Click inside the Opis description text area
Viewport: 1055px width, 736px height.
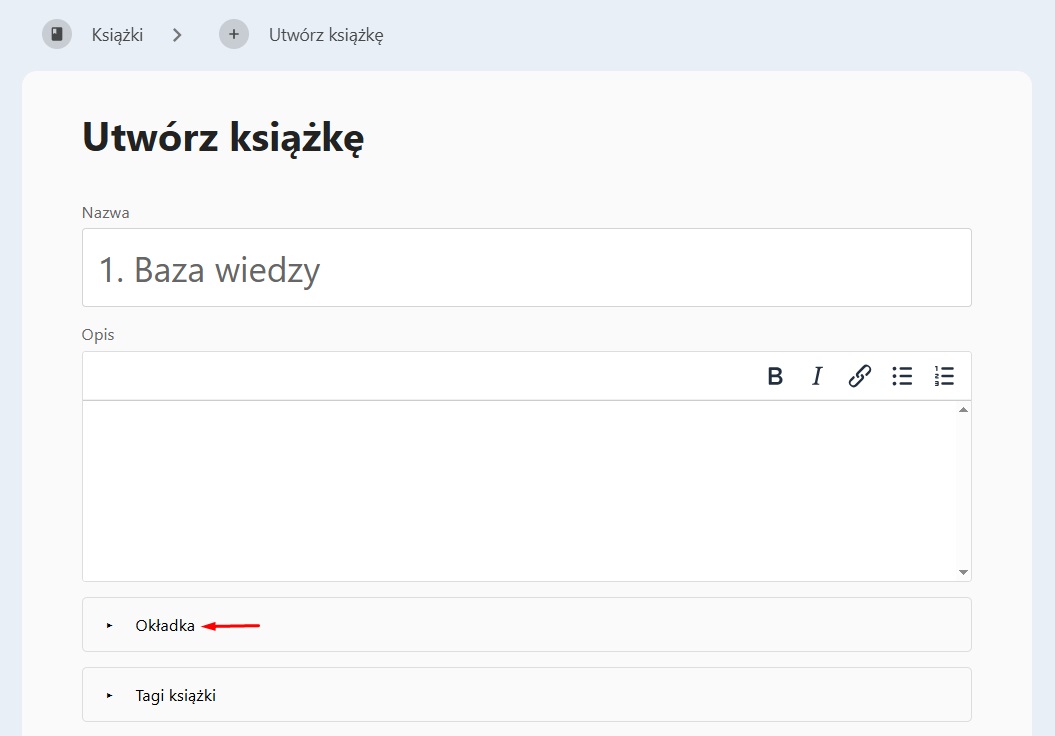(520, 490)
